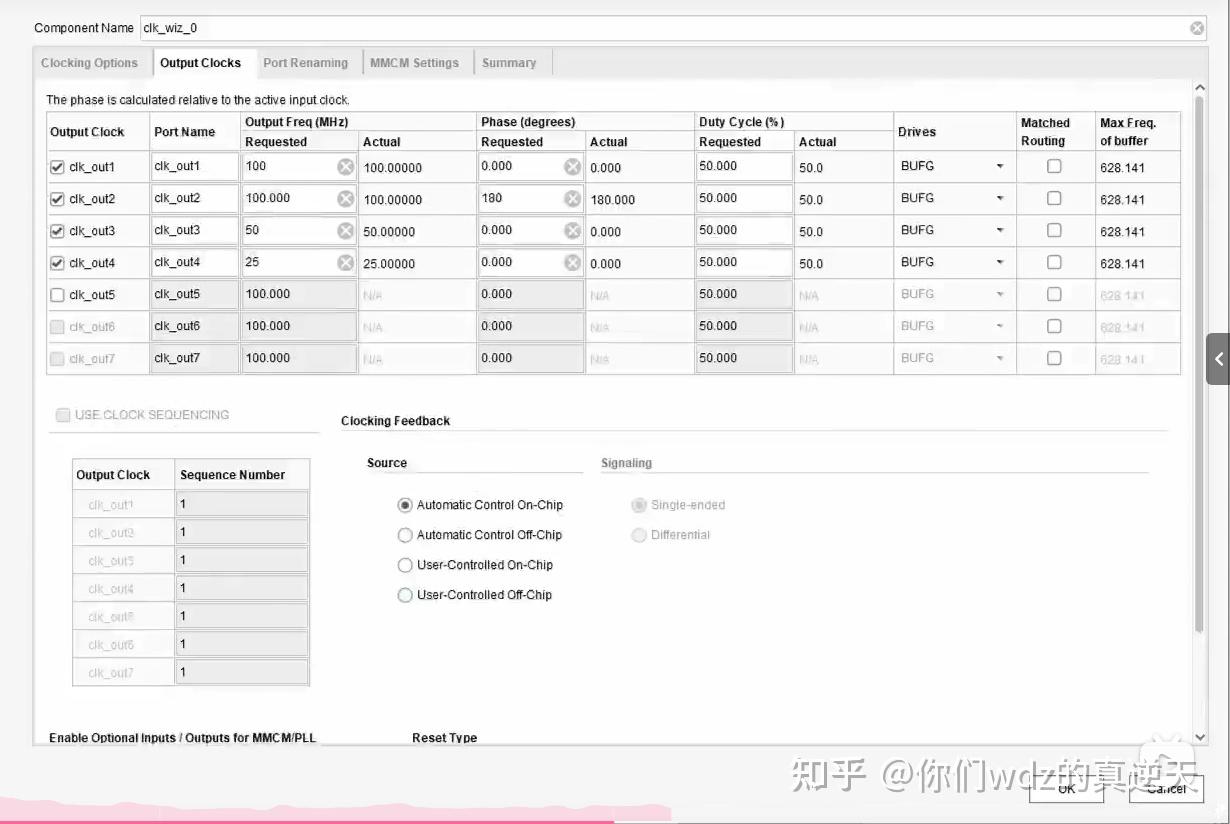Clear the clk_out1 requested phase value

click(x=571, y=167)
